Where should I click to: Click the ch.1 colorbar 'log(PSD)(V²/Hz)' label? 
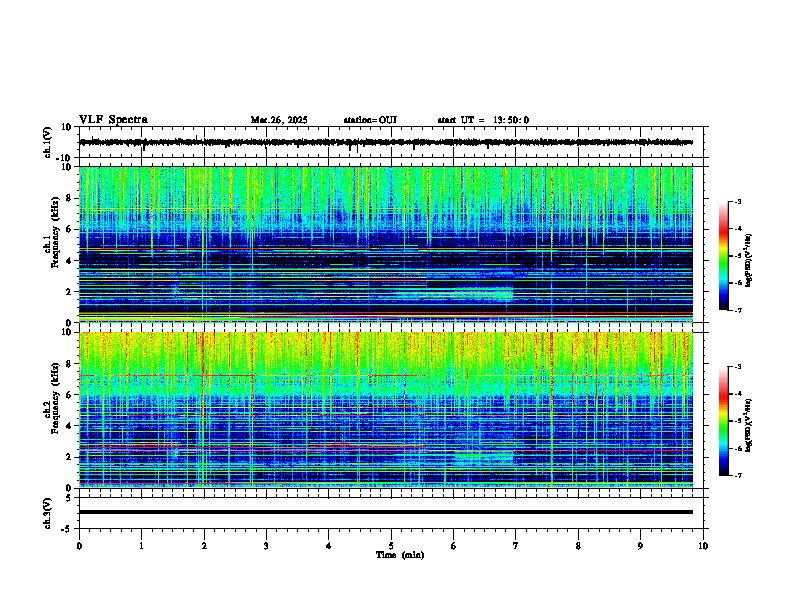(x=749, y=261)
